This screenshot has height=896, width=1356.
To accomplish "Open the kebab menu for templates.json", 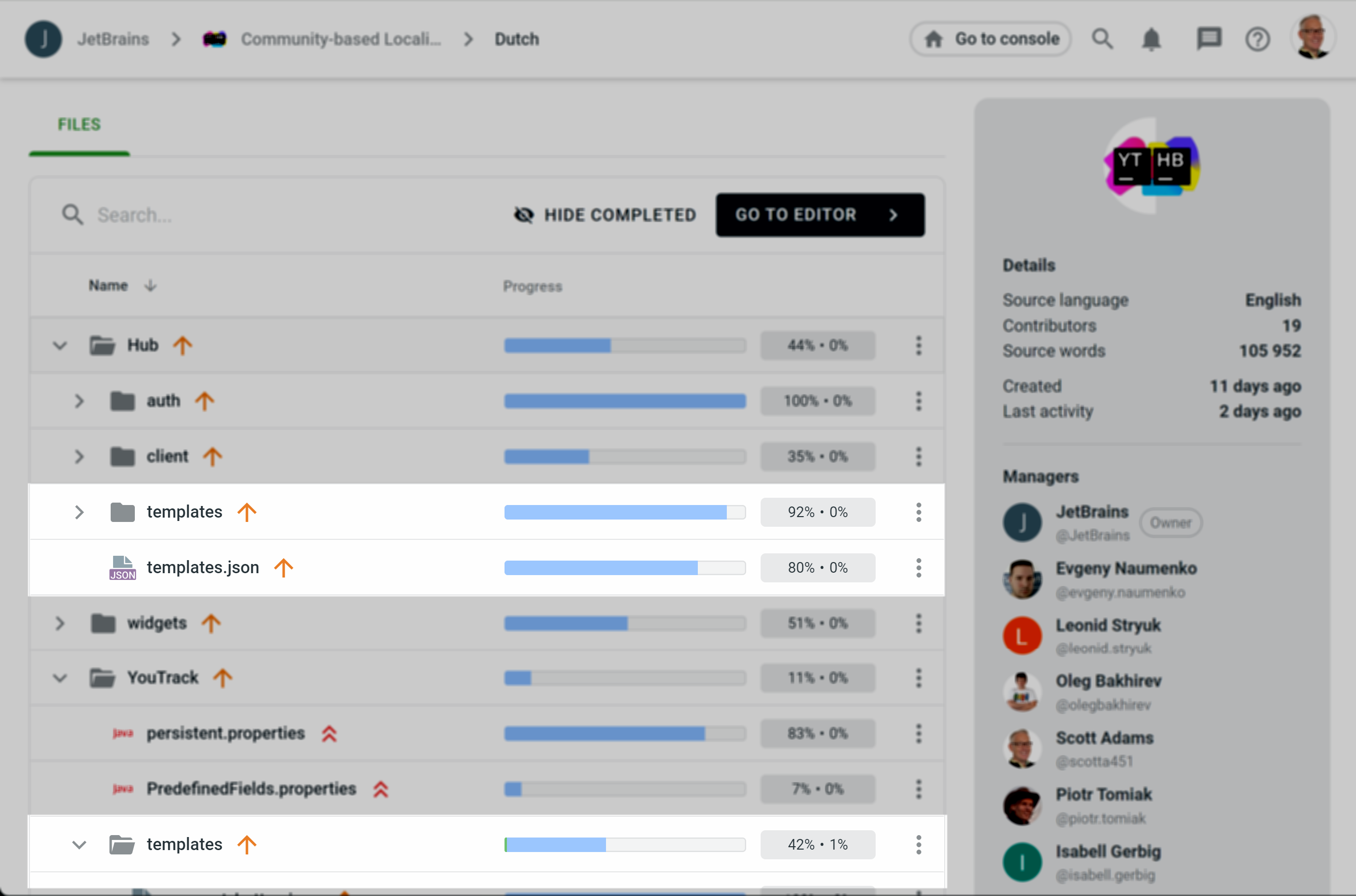I will click(918, 567).
